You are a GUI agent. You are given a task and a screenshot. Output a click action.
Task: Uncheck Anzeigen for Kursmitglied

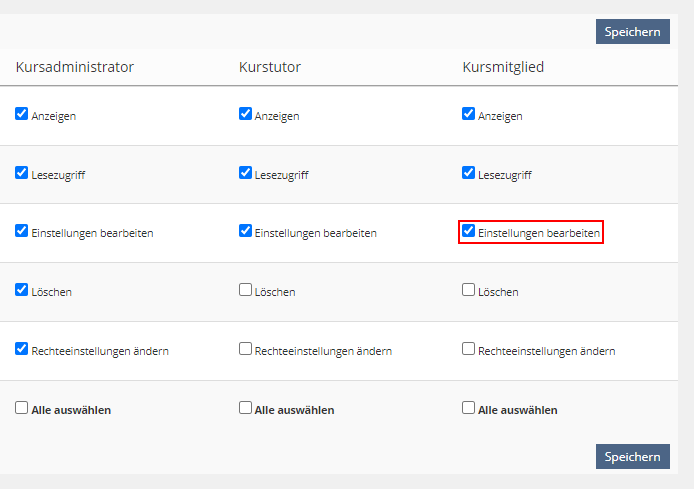(x=468, y=114)
